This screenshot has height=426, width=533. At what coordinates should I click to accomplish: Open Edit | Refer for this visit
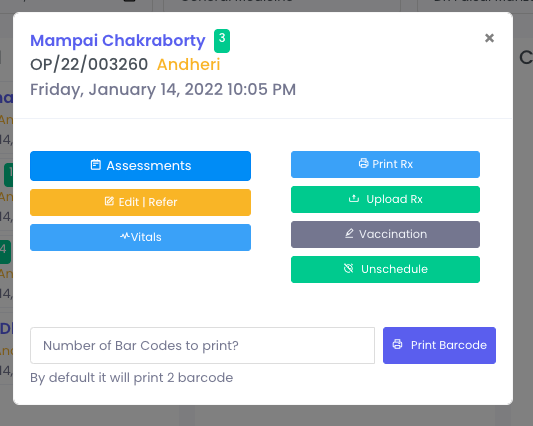click(x=140, y=202)
